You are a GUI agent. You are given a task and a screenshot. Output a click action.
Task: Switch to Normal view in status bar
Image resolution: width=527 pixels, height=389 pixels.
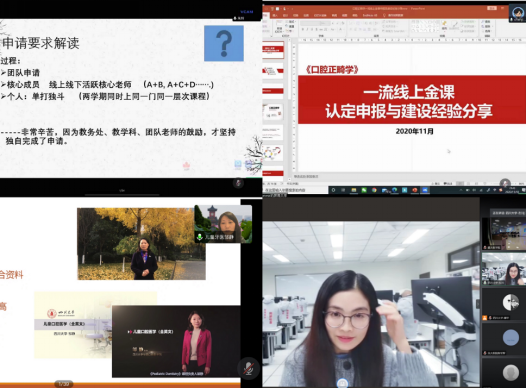(461, 184)
